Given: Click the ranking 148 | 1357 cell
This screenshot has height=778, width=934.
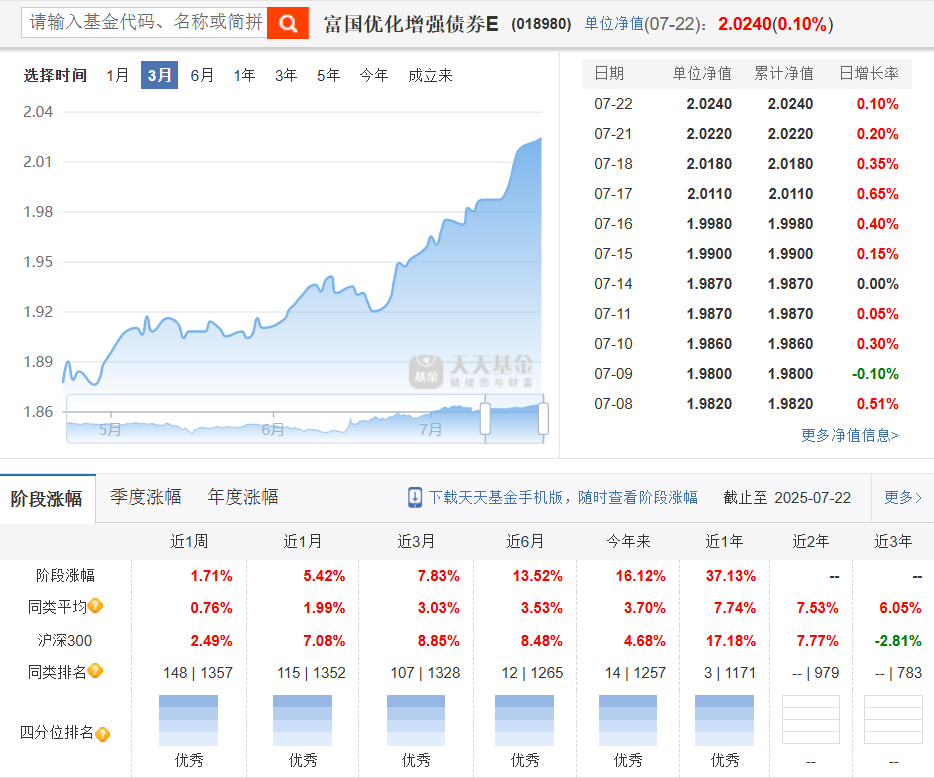Looking at the screenshot, I should (x=198, y=673).
